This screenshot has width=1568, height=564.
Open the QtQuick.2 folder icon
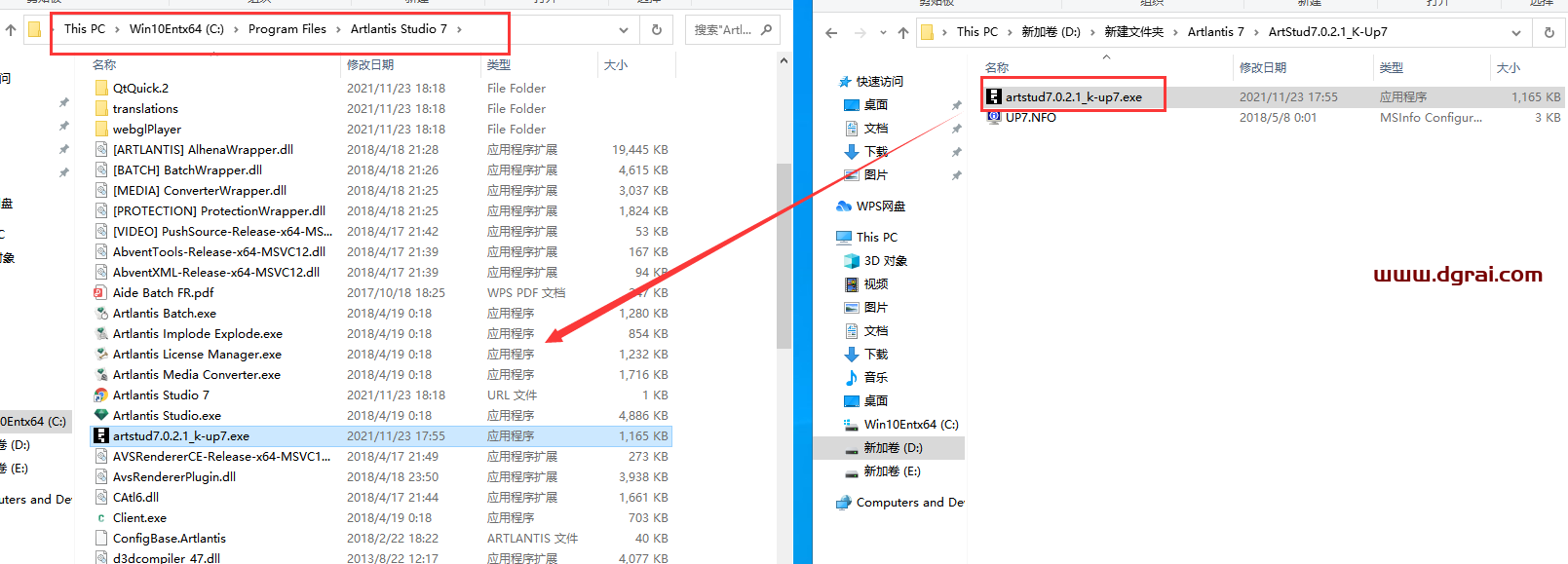pos(101,88)
